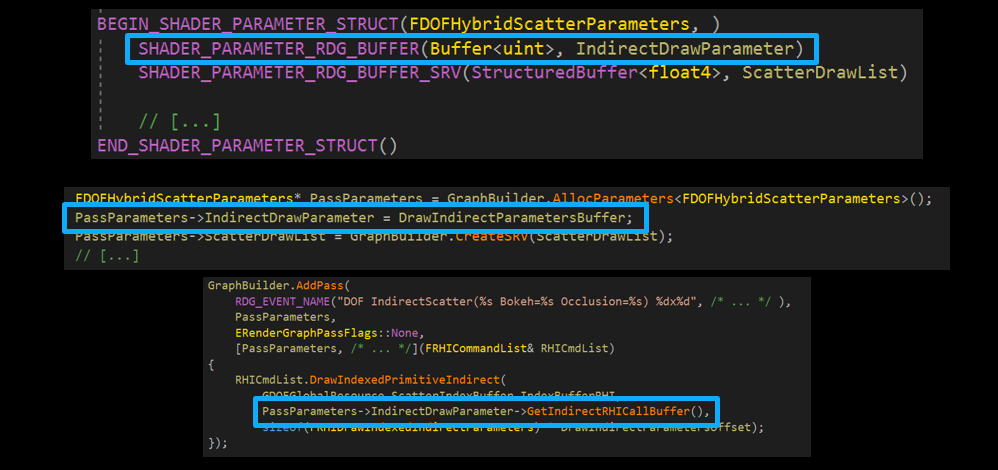Viewport: 998px width, 470px height.
Task: Click the BEGIN_SHADER_PARAMETER_STRUCT macro name
Action: click(248, 25)
